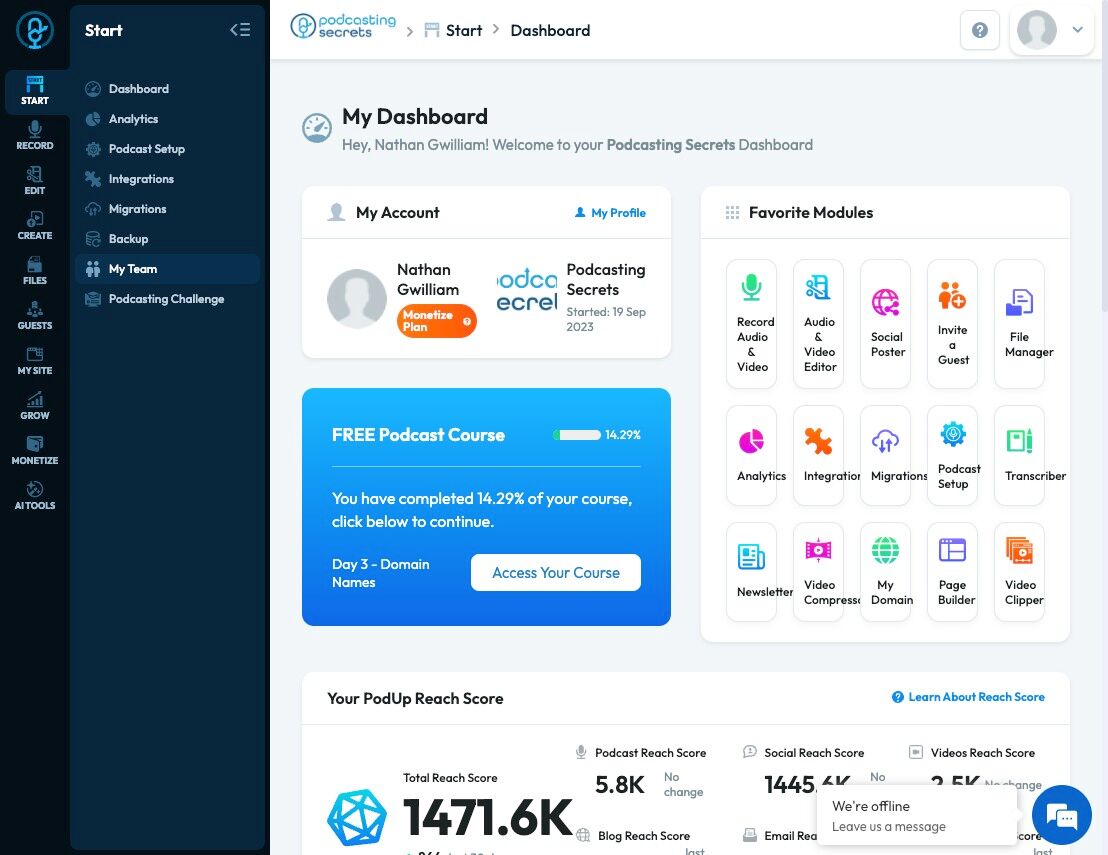Click the Access Your Course button
The width and height of the screenshot is (1108, 855).
pos(555,572)
